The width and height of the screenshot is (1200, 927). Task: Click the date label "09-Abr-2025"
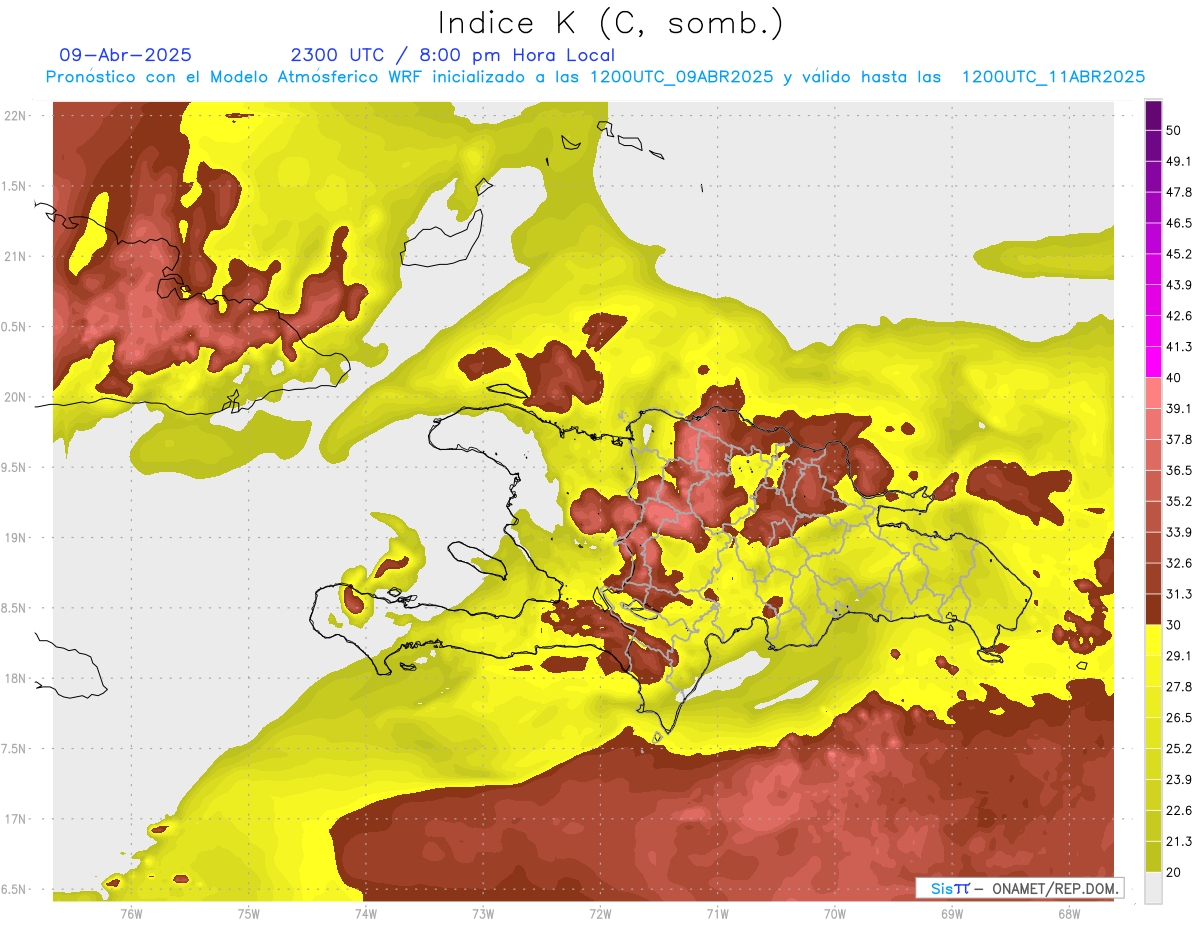point(126,55)
